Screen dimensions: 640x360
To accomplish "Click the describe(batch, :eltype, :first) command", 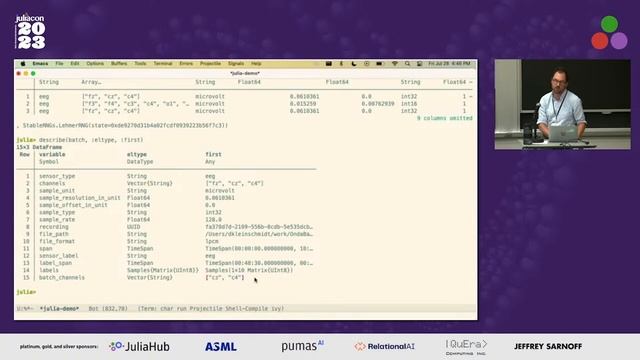I will 91,140.
